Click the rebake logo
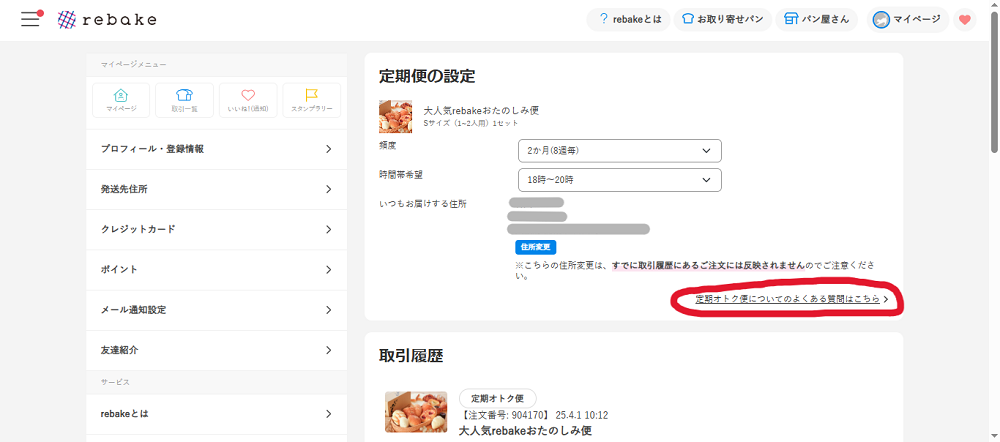 [107, 20]
